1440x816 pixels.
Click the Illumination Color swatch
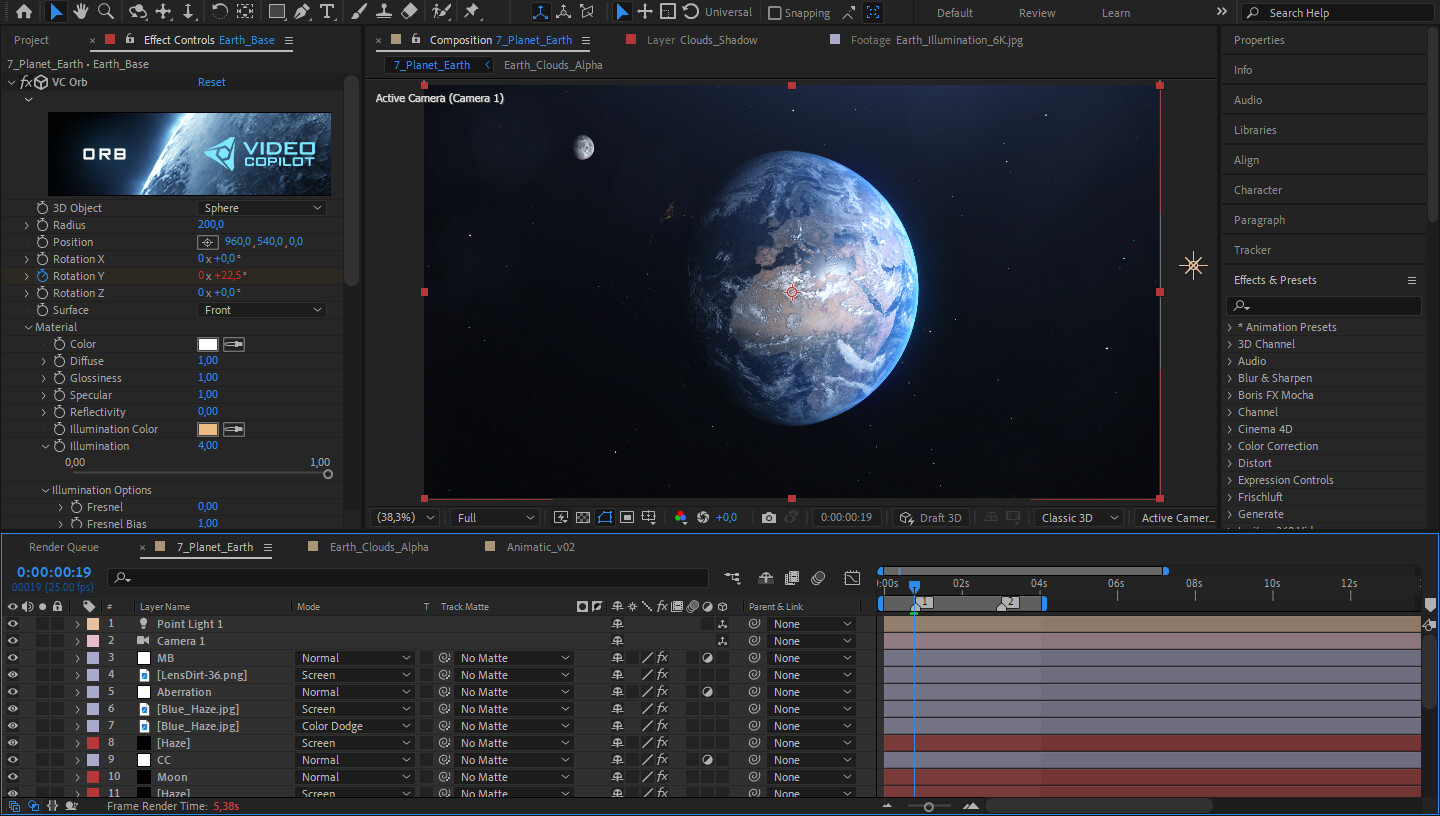point(208,429)
